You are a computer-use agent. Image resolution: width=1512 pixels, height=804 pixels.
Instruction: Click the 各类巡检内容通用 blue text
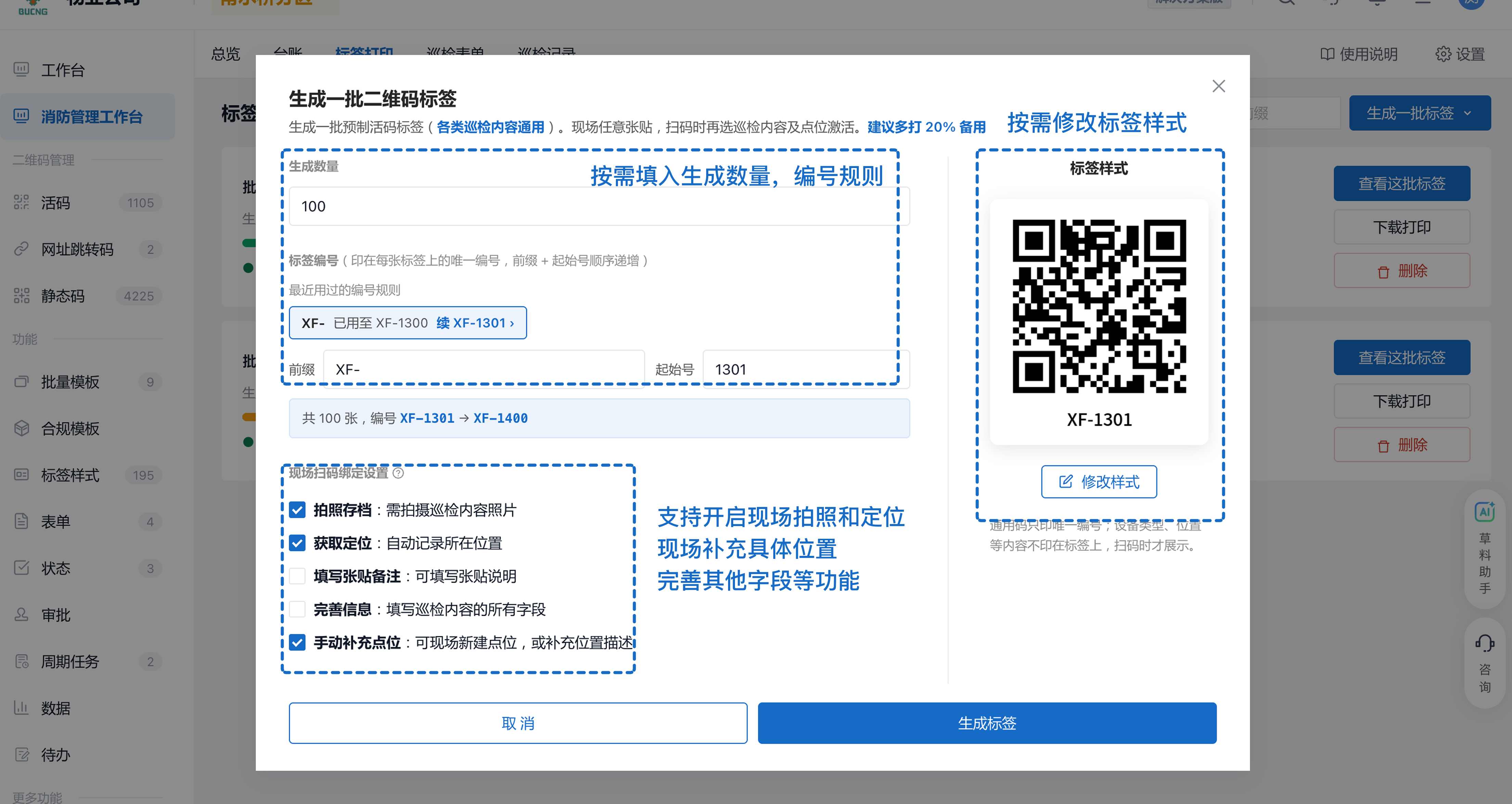[x=490, y=127]
